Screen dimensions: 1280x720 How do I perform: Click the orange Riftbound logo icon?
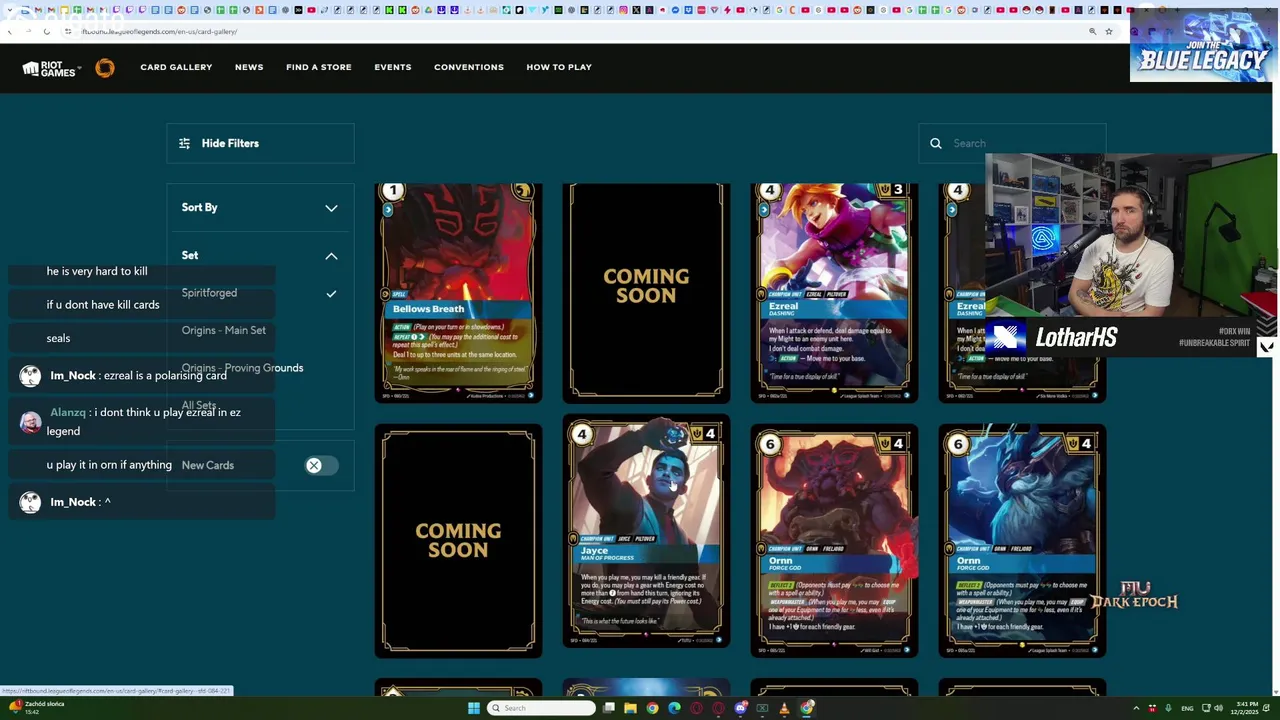coord(105,68)
